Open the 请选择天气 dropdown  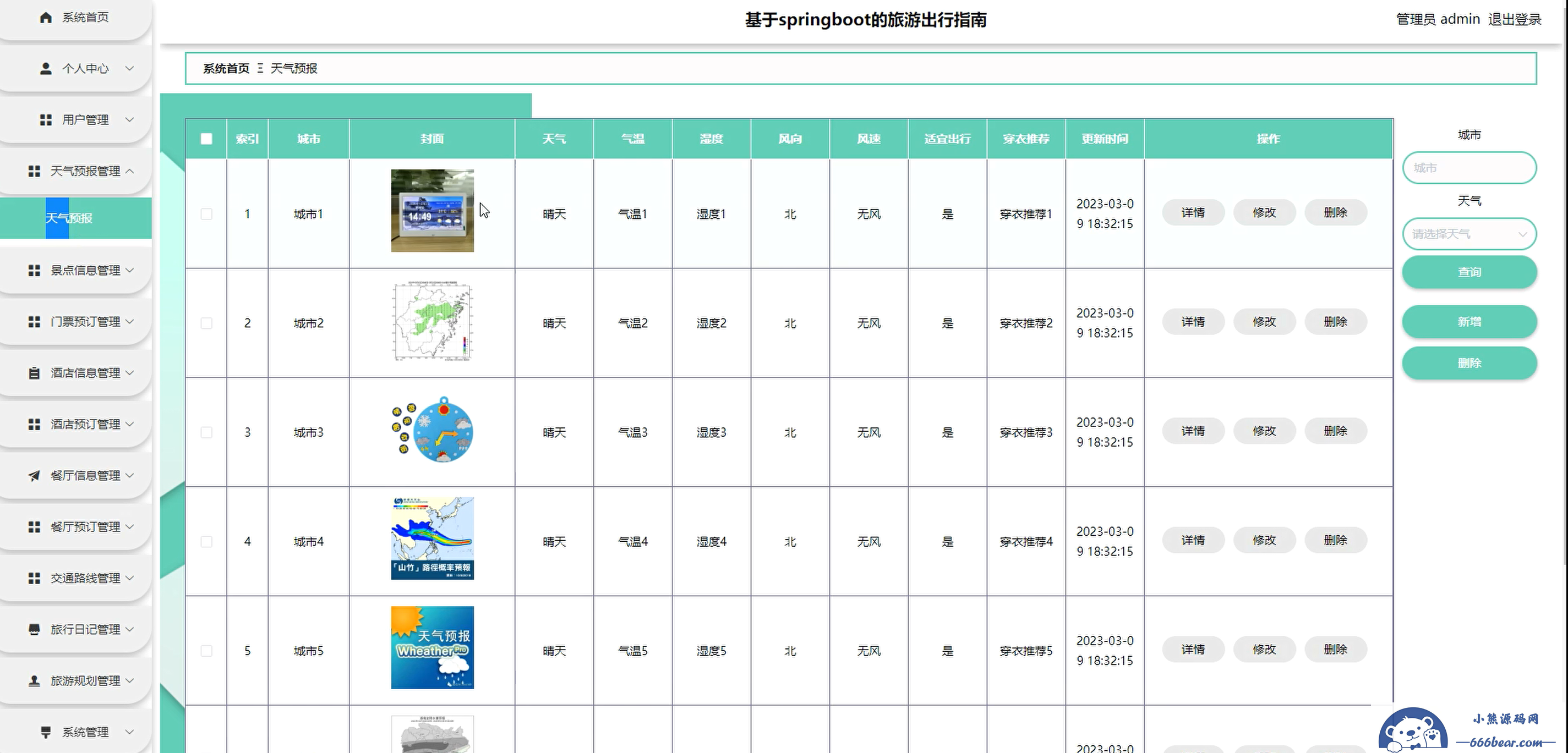(x=1469, y=234)
